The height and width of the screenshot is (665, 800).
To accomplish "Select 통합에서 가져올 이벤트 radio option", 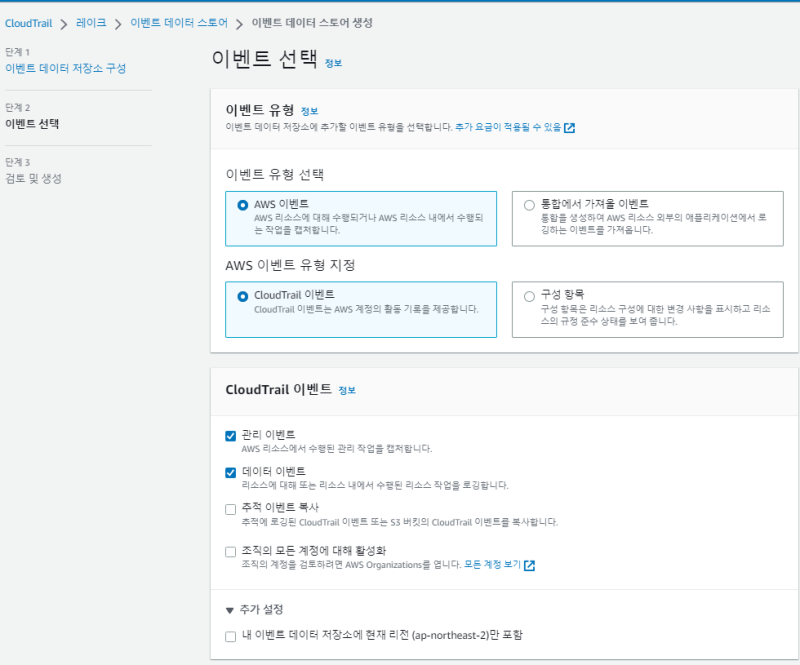I will (529, 204).
